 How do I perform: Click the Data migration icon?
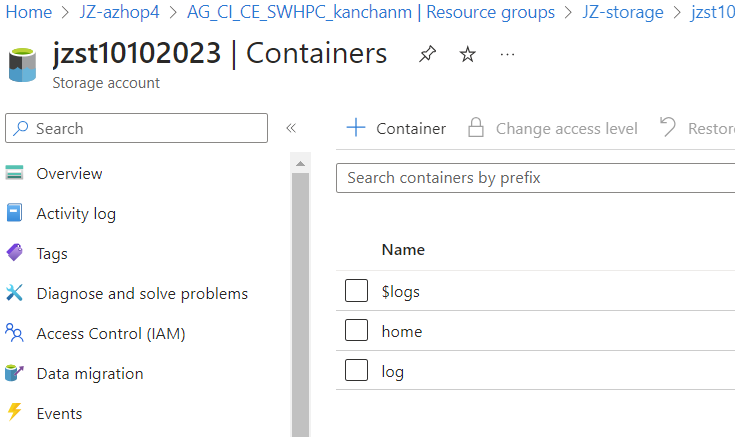(x=15, y=373)
